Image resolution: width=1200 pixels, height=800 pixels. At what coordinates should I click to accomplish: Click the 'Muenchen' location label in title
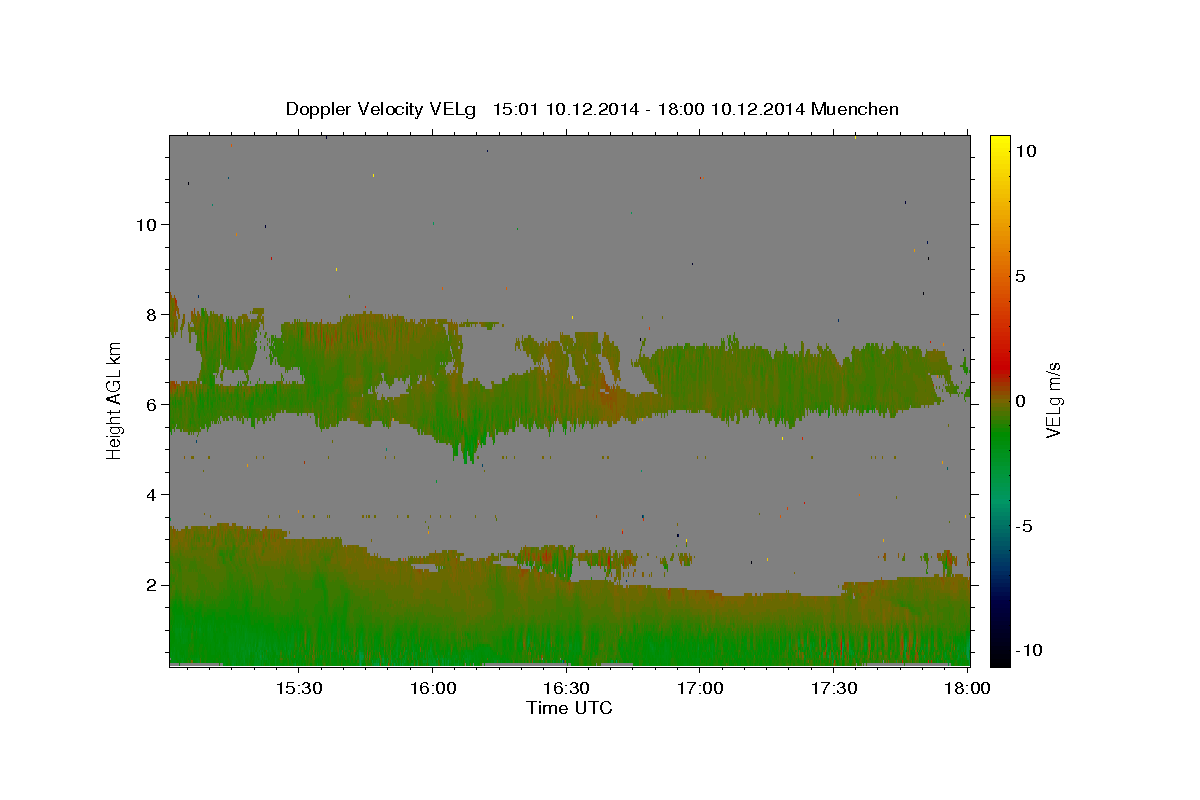[x=855, y=109]
